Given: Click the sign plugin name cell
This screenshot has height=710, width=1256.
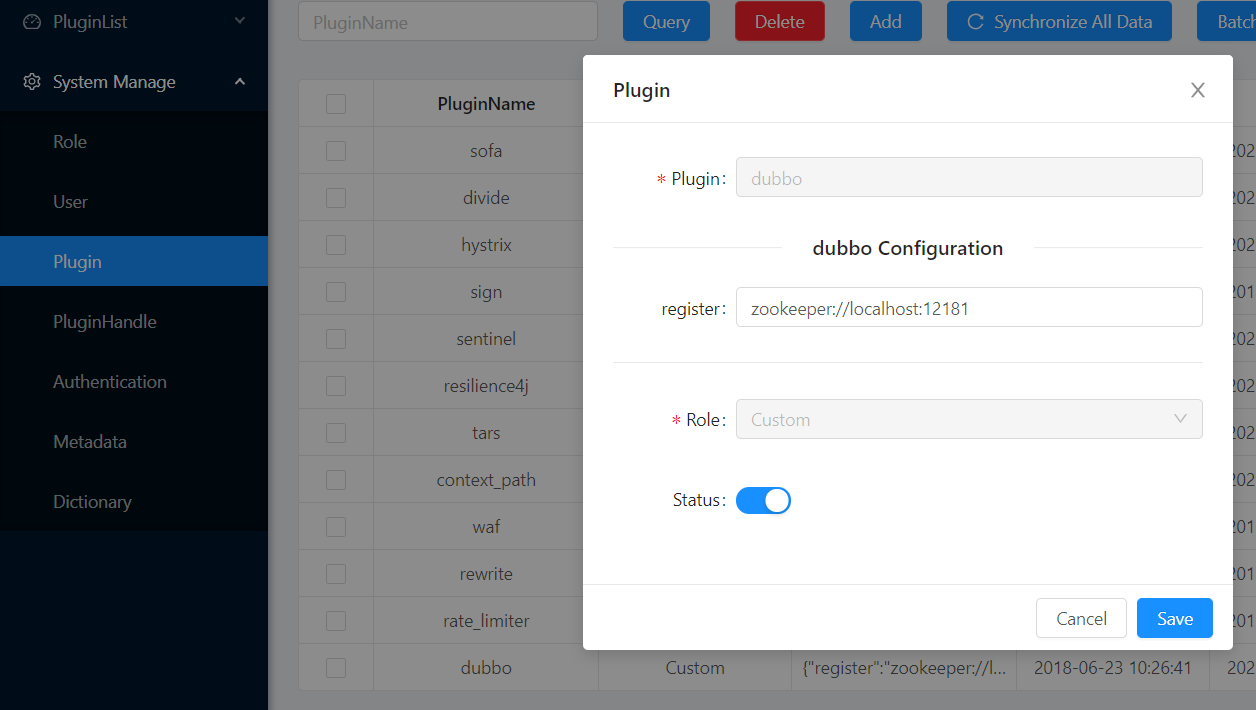Looking at the screenshot, I should tap(486, 292).
